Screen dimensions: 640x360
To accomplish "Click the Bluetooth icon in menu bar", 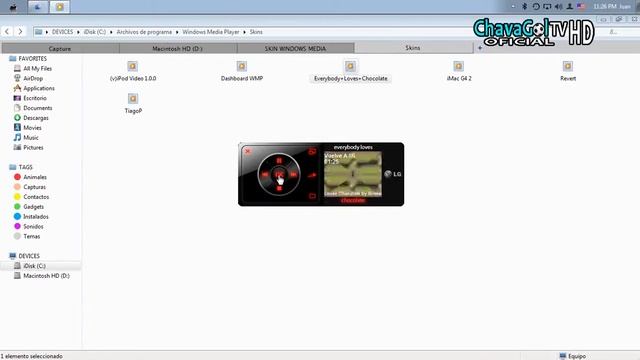I will 524,7.
